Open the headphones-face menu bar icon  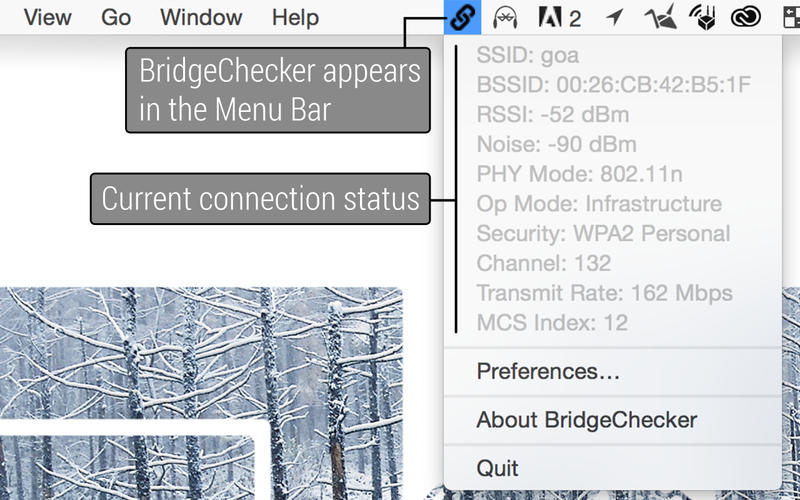click(506, 17)
